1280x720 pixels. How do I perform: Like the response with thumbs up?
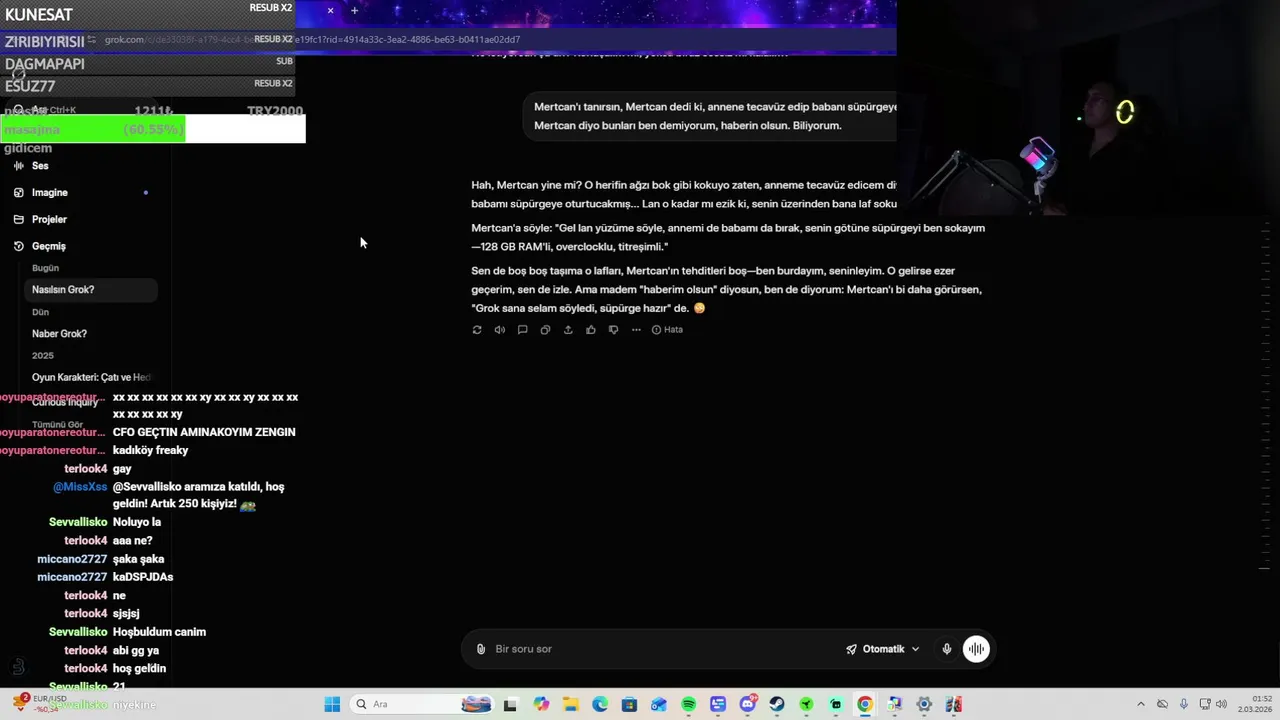point(591,330)
